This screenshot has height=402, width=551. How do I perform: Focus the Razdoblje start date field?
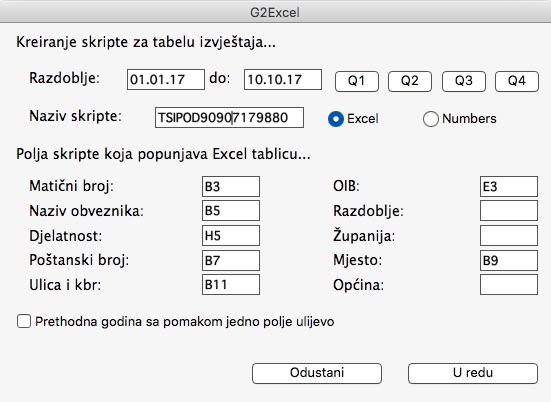166,79
